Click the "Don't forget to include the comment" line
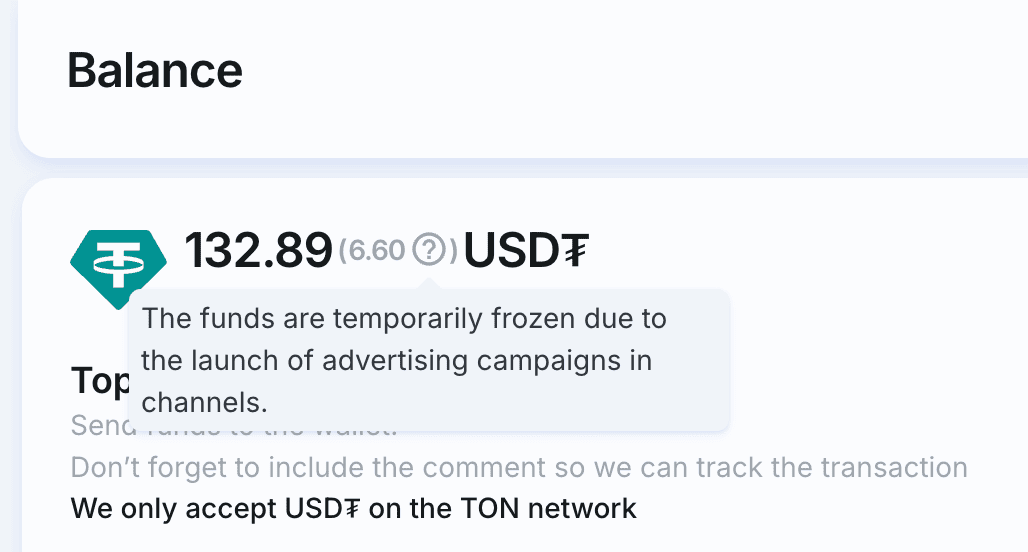 (518, 467)
